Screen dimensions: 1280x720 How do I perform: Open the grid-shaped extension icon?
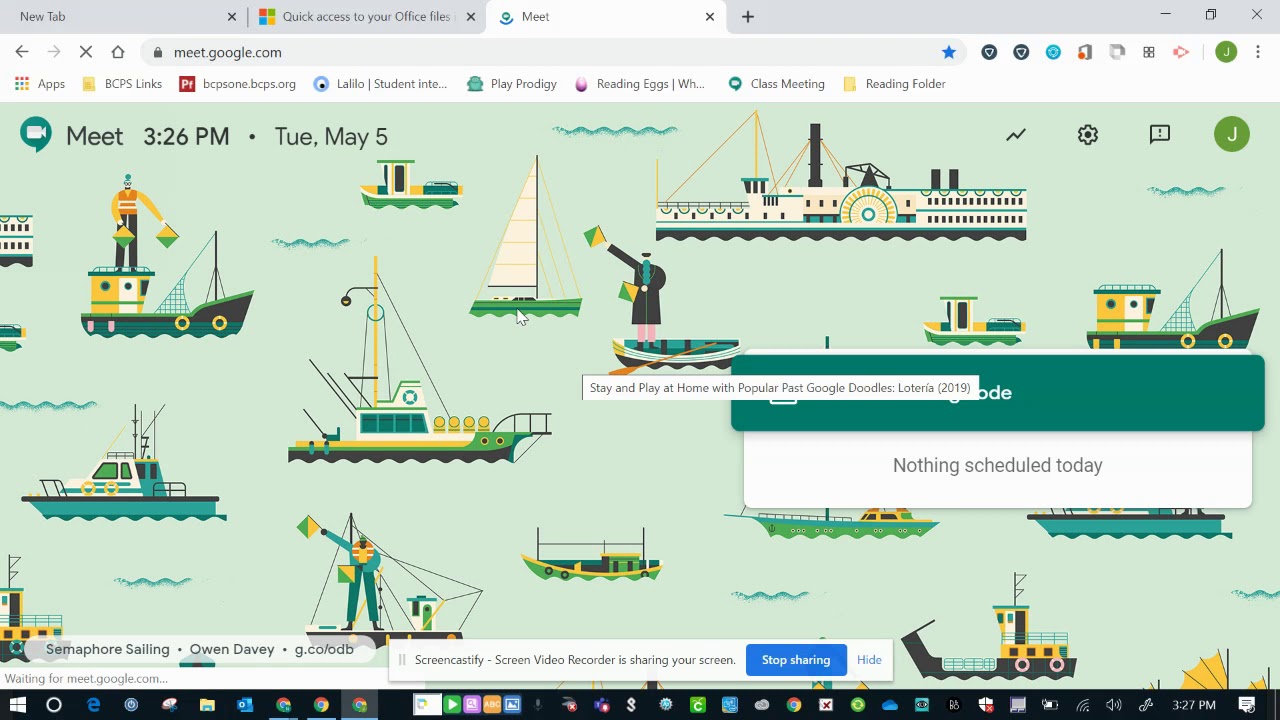(1149, 52)
